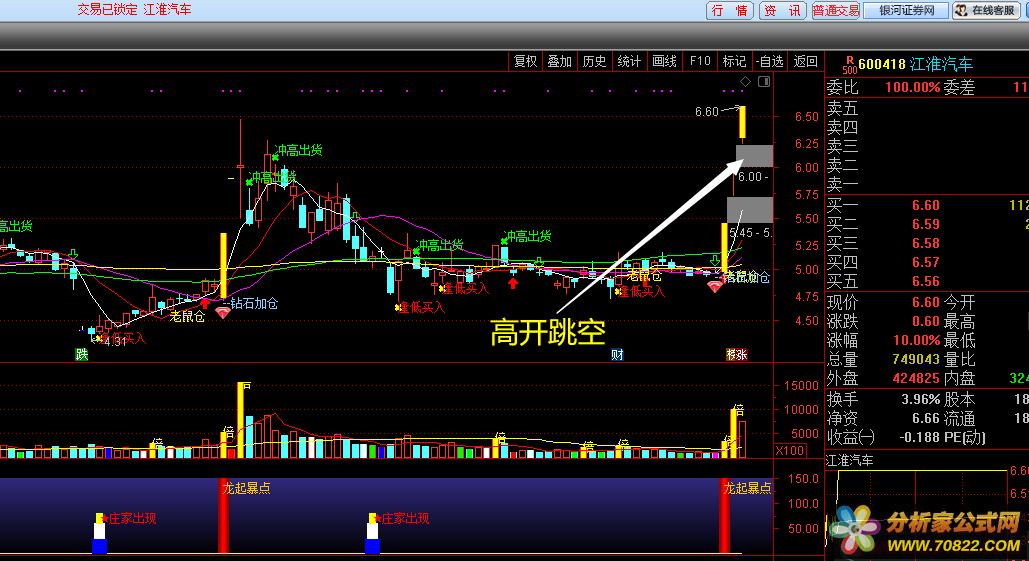Open the 行情 market quotes tab

(x=729, y=10)
